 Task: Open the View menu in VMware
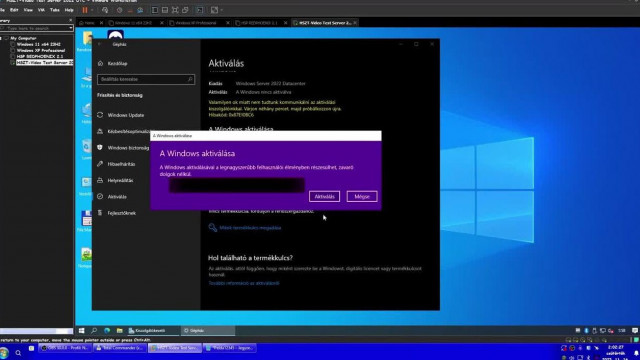click(28, 10)
